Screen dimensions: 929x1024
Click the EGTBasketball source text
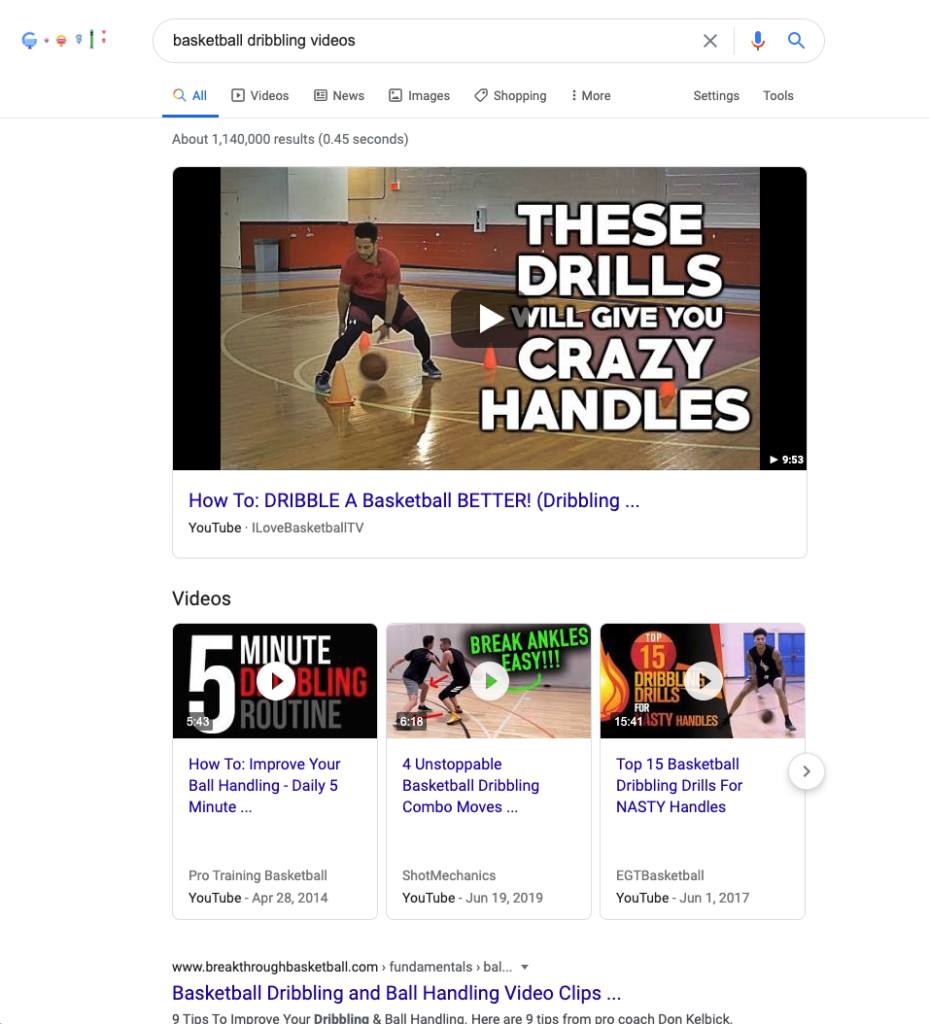click(x=660, y=876)
